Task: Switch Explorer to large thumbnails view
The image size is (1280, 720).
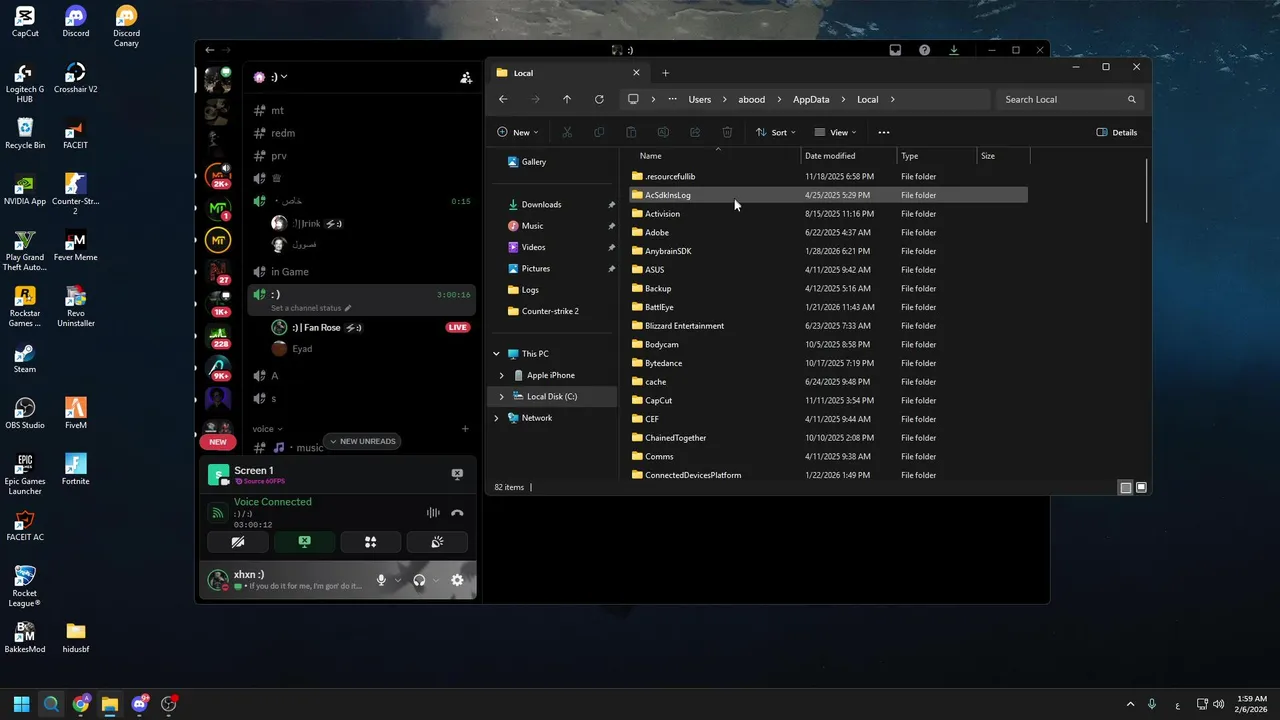Action: [x=1141, y=487]
